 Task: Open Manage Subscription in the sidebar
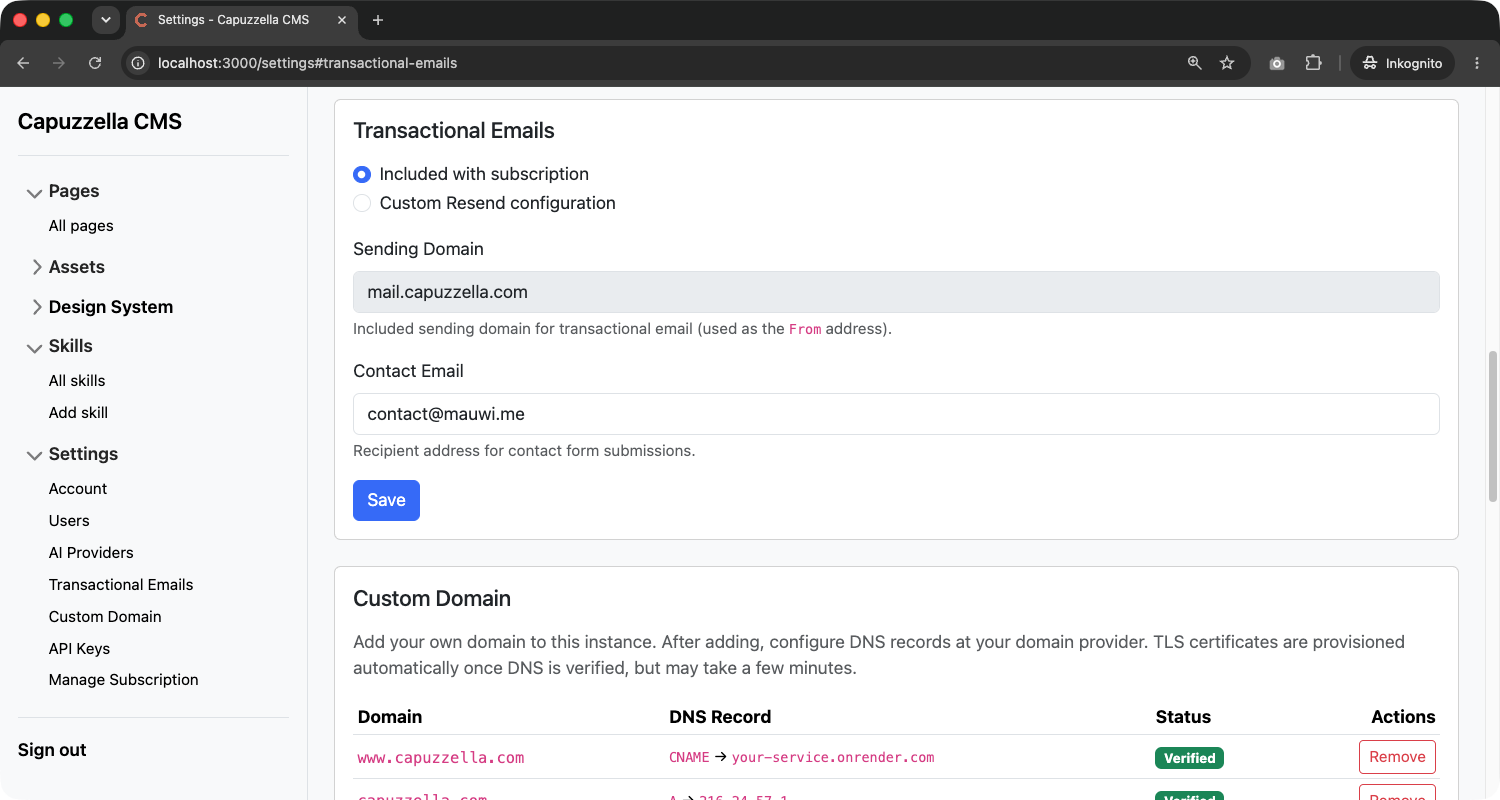[123, 680]
